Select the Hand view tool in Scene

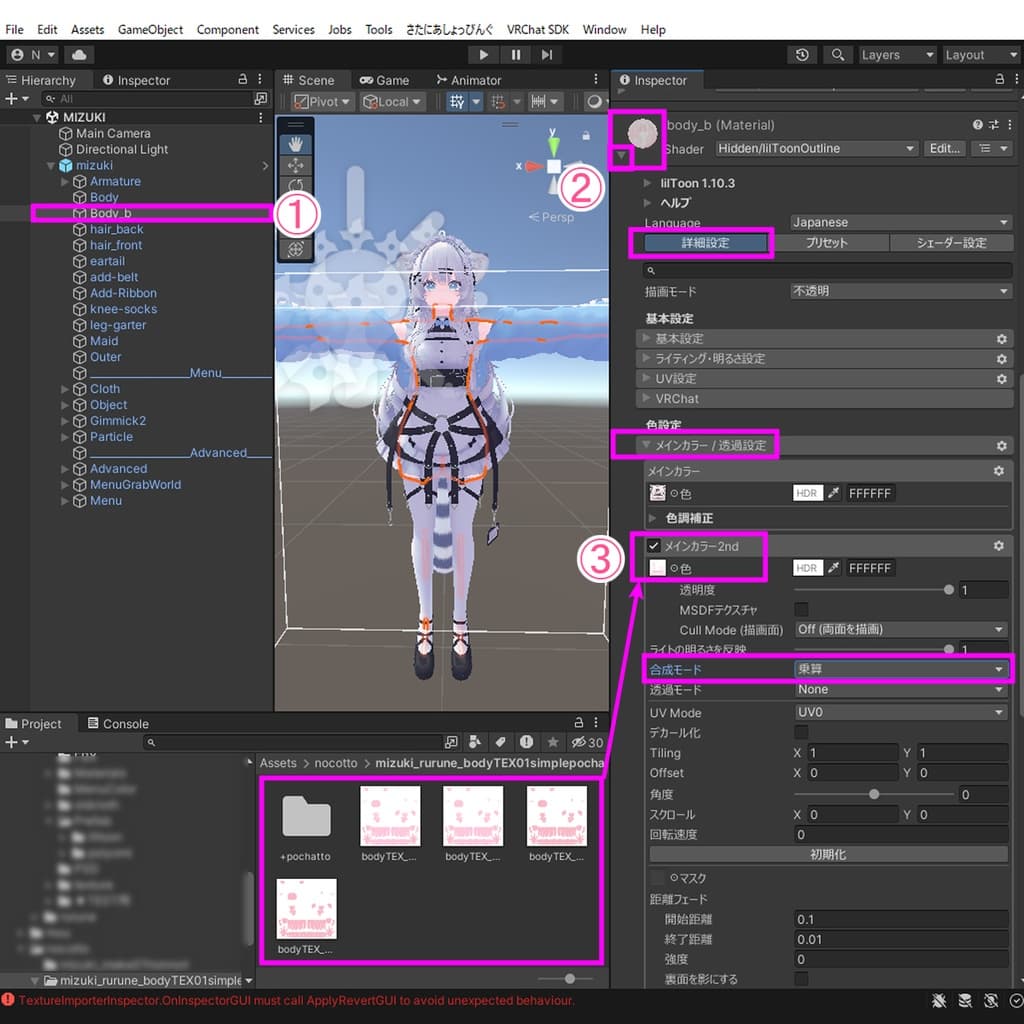296,144
